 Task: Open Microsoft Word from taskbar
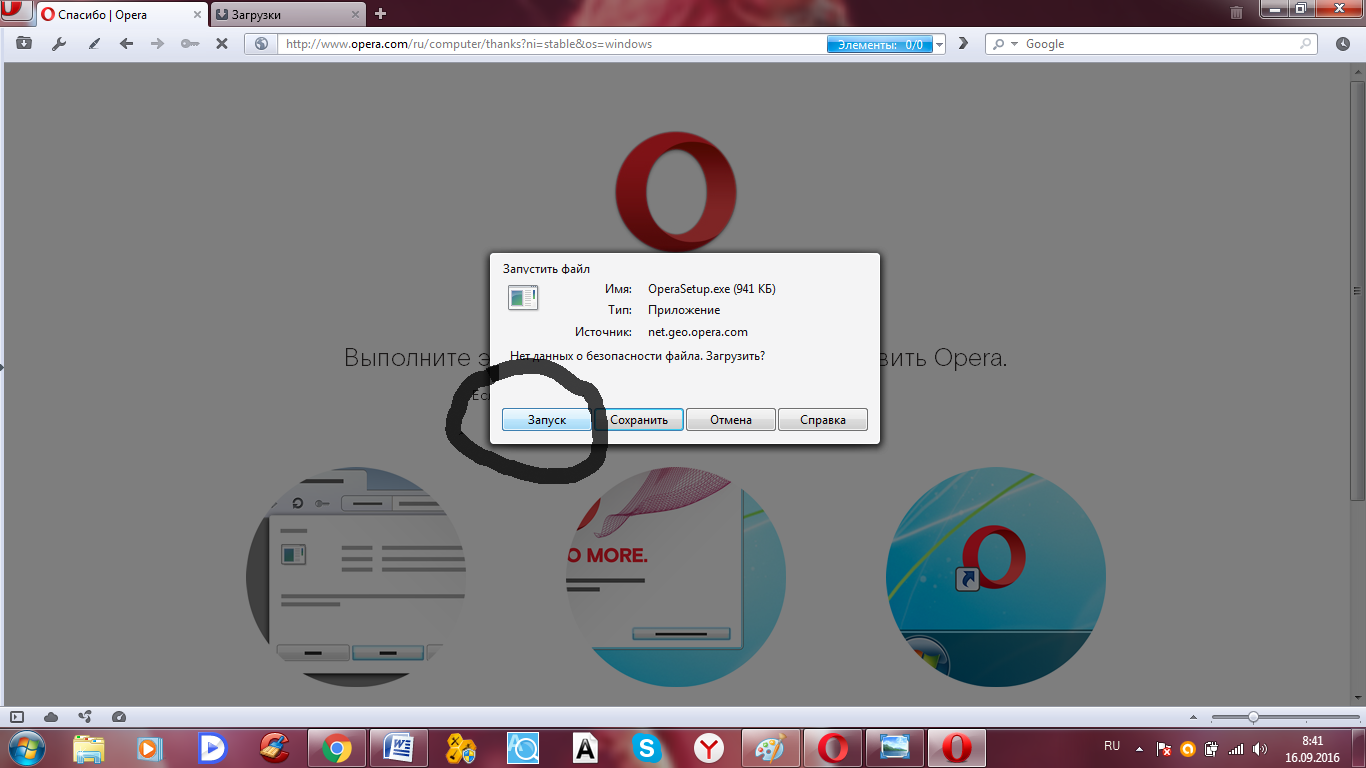click(398, 747)
